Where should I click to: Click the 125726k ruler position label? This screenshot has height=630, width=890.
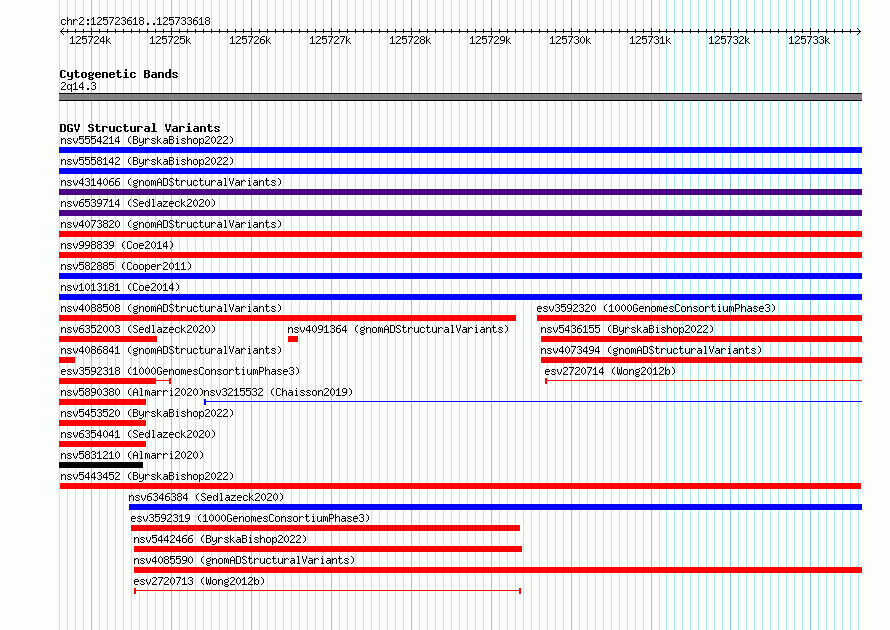(250, 40)
